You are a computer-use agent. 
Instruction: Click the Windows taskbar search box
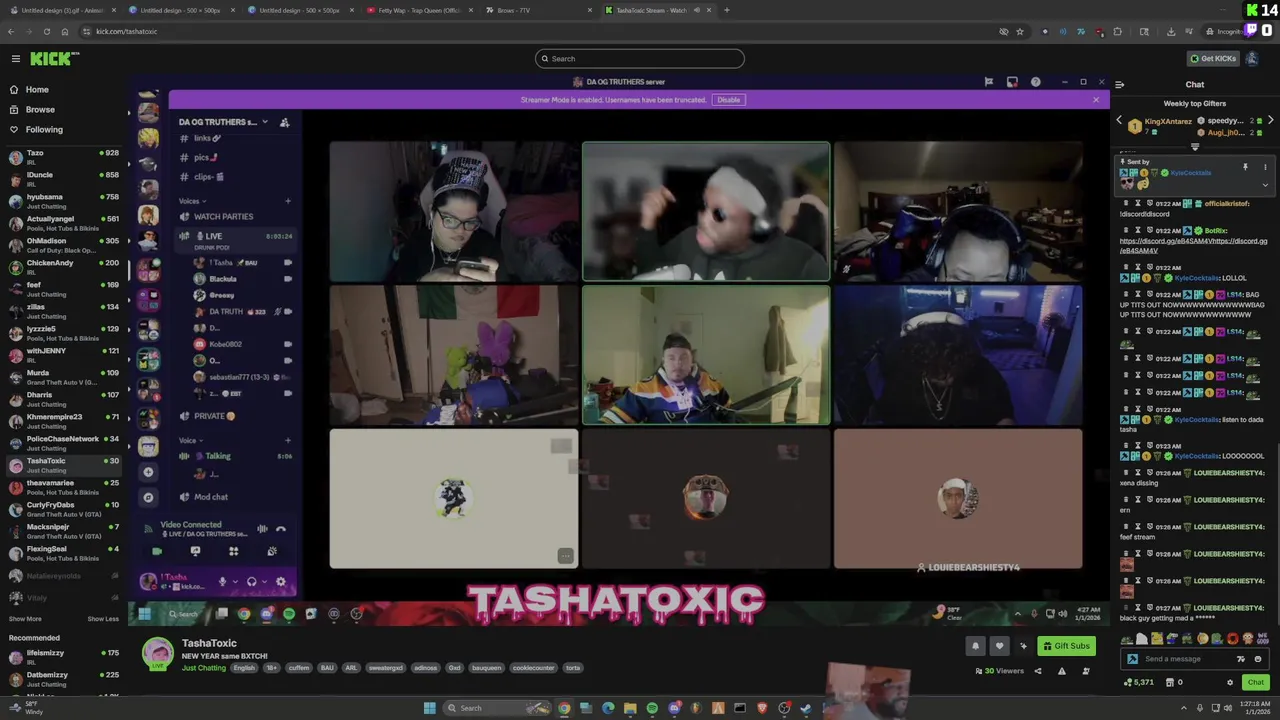tap(497, 708)
